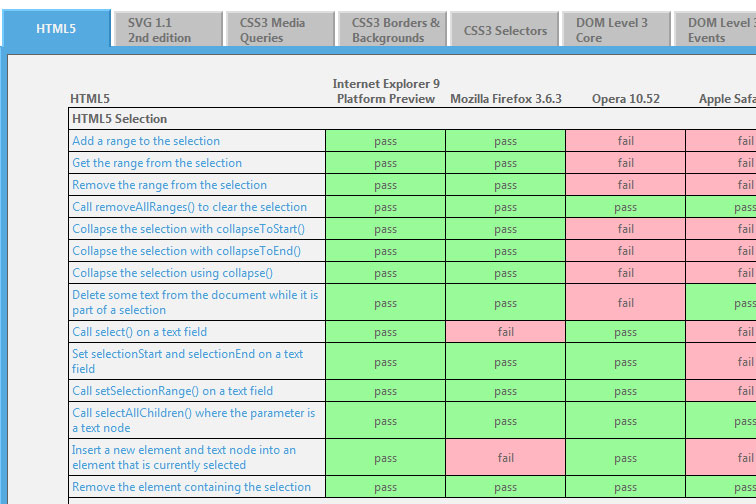Open 'Add a range to the selection' test

[146, 141]
